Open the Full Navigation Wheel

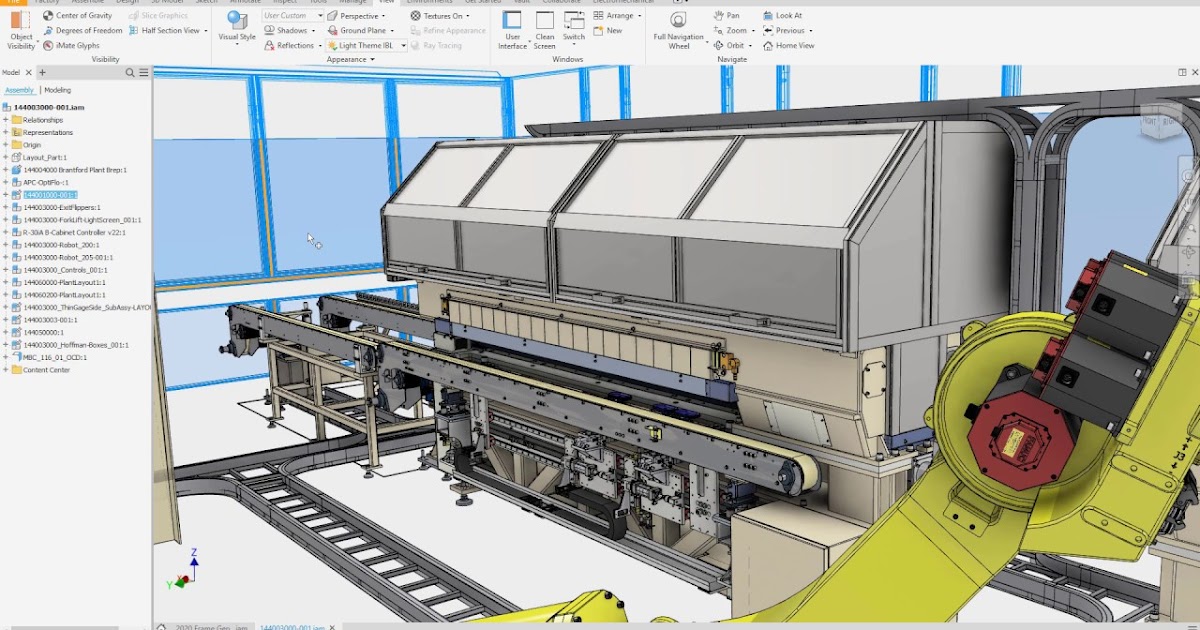[x=679, y=30]
